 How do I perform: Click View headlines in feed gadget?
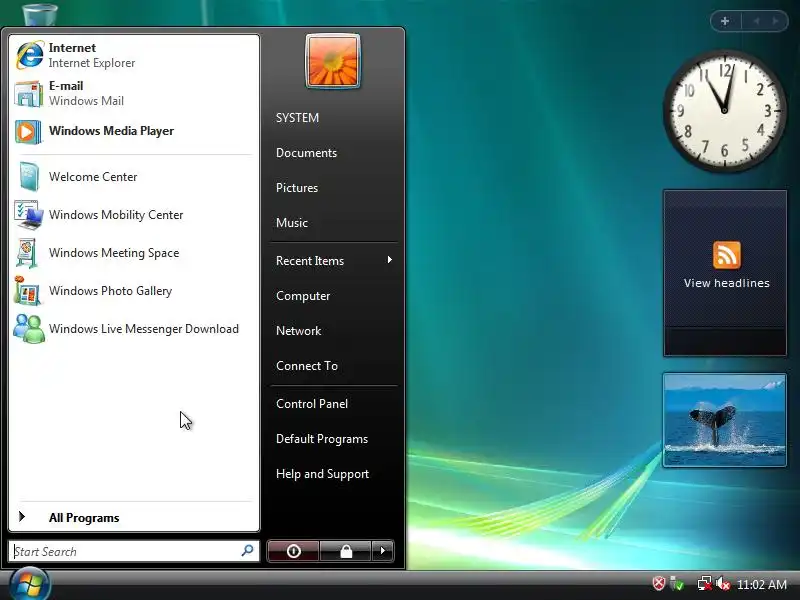[x=727, y=283]
